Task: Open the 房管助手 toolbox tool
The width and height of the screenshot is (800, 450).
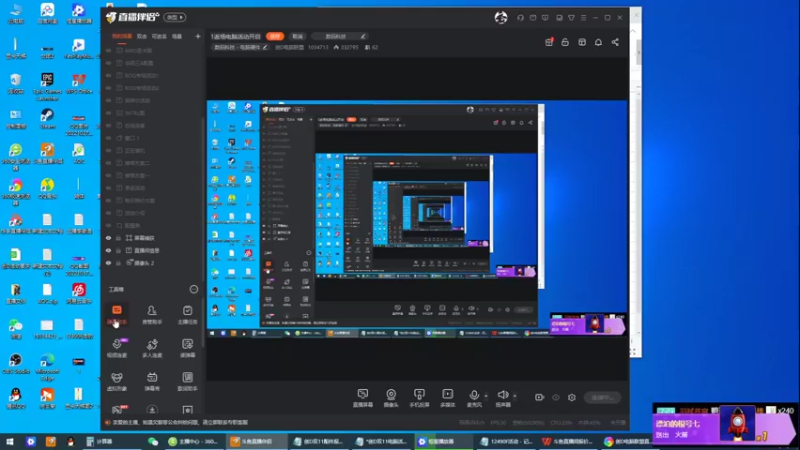Action: click(x=152, y=314)
